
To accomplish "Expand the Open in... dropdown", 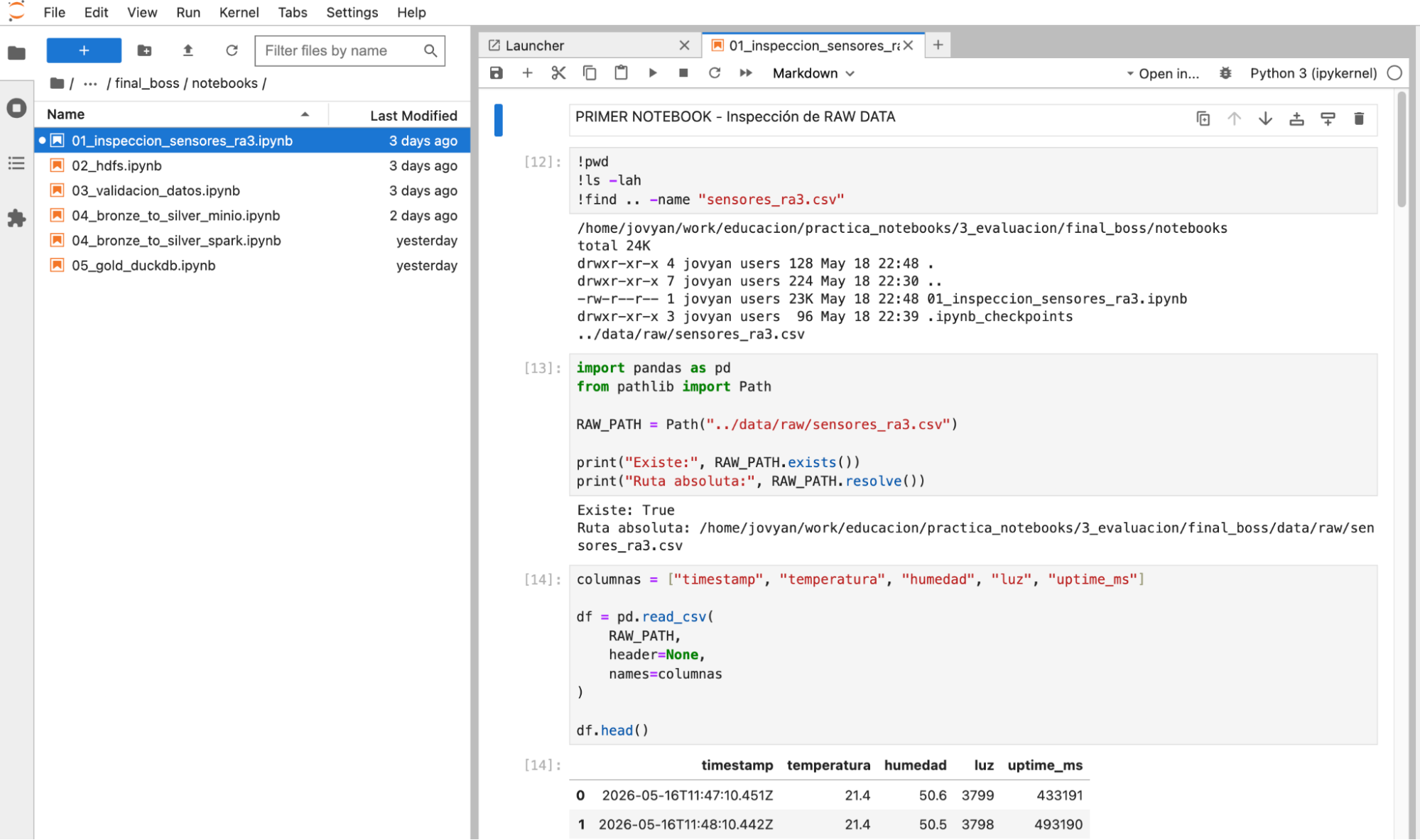I will click(1163, 73).
